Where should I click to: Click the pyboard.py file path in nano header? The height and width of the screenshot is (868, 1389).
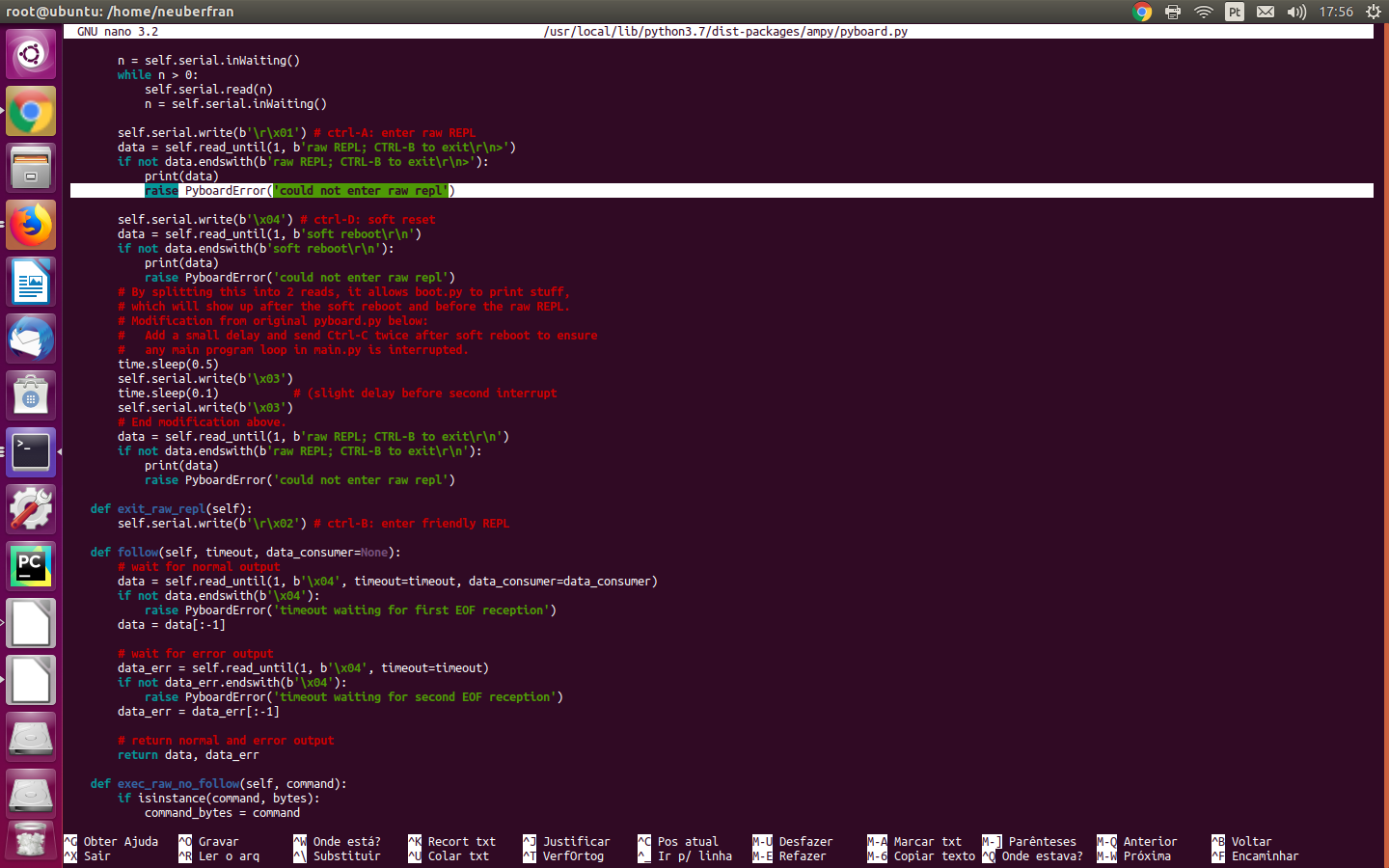[x=725, y=32]
